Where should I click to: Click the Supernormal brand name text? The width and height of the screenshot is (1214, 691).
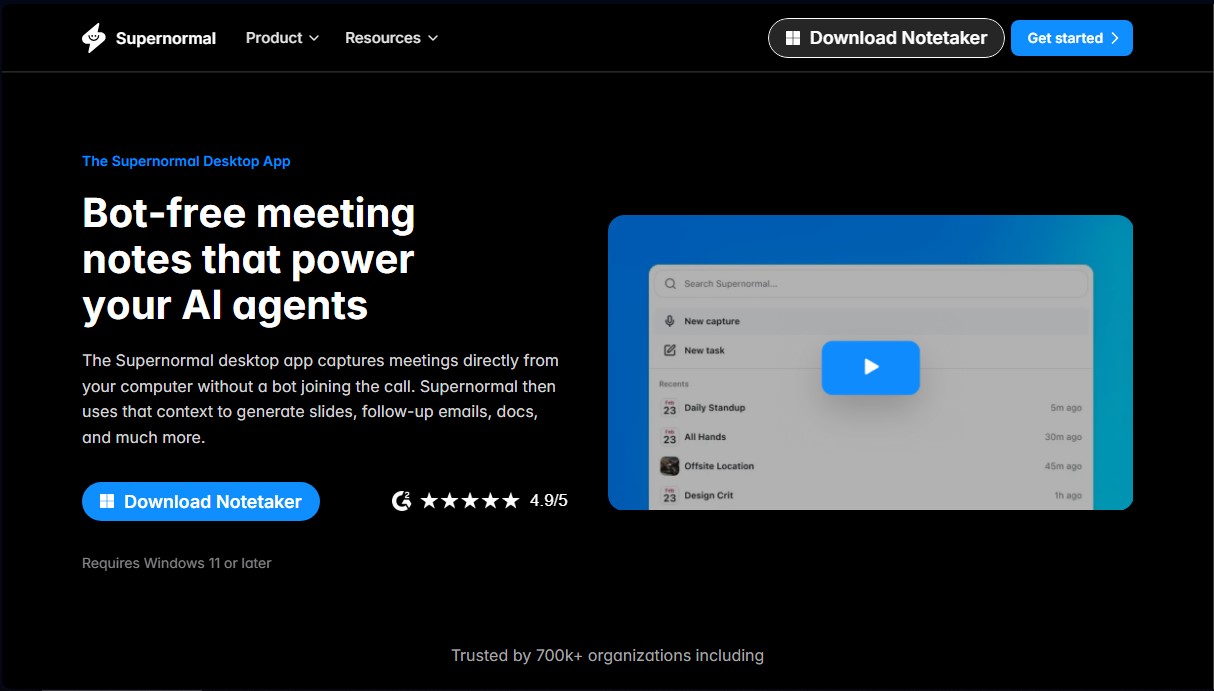(x=166, y=38)
